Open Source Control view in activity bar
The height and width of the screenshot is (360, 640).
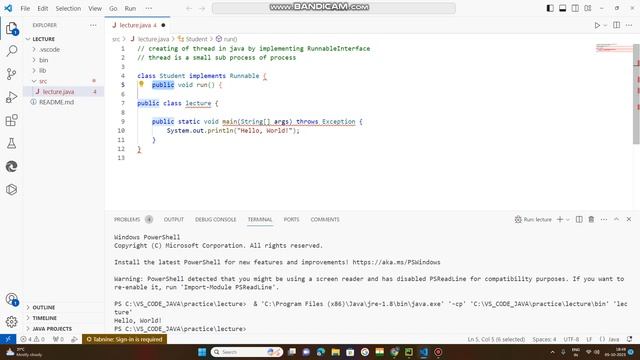click(11, 74)
